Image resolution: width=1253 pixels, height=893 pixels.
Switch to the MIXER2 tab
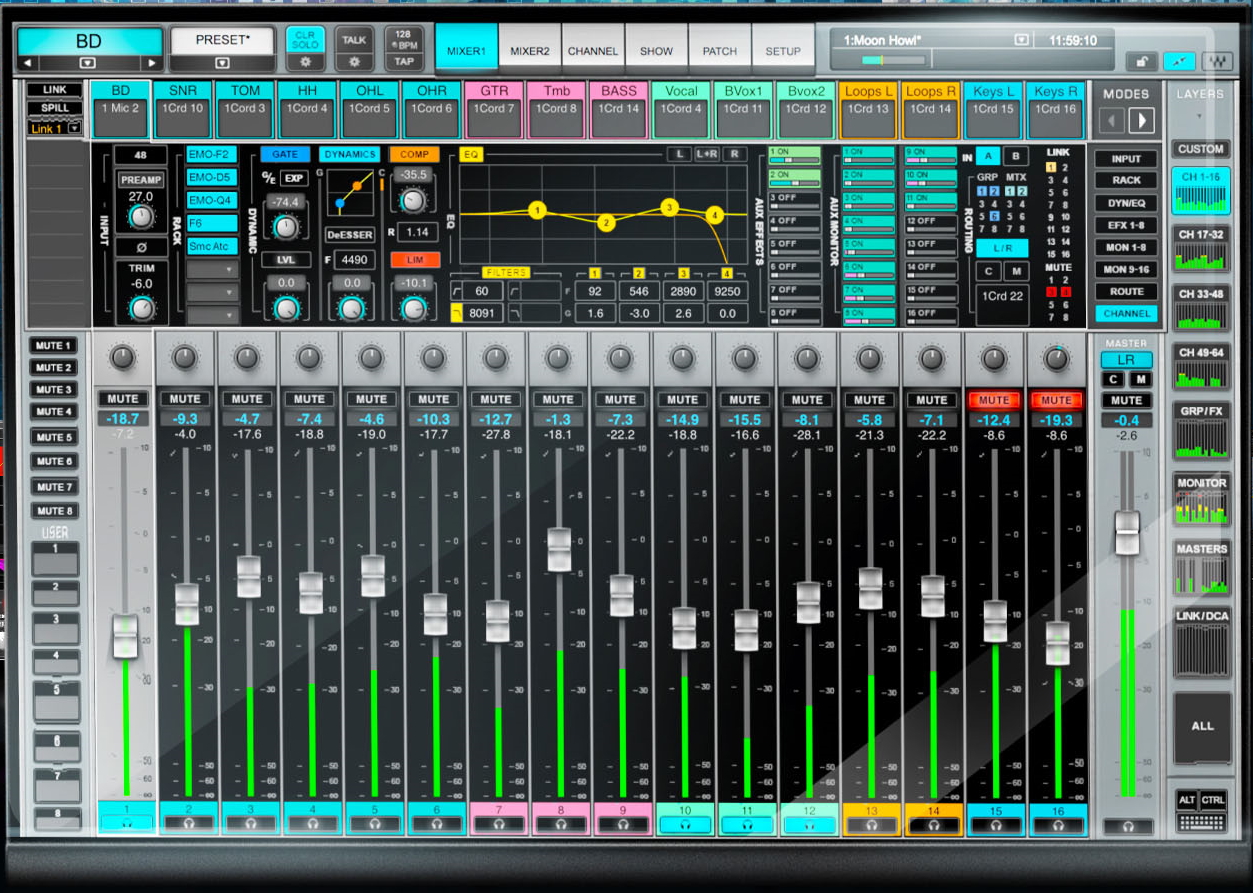(x=530, y=51)
